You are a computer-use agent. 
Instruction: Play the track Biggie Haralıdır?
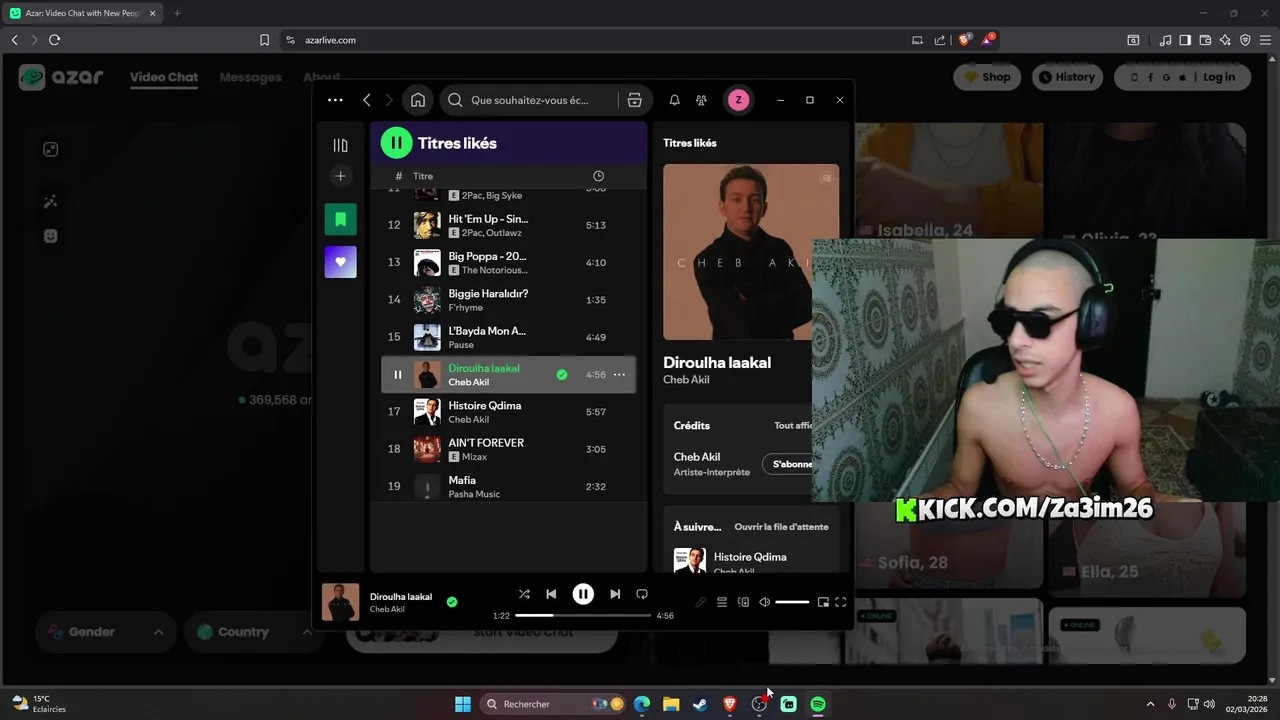510,300
